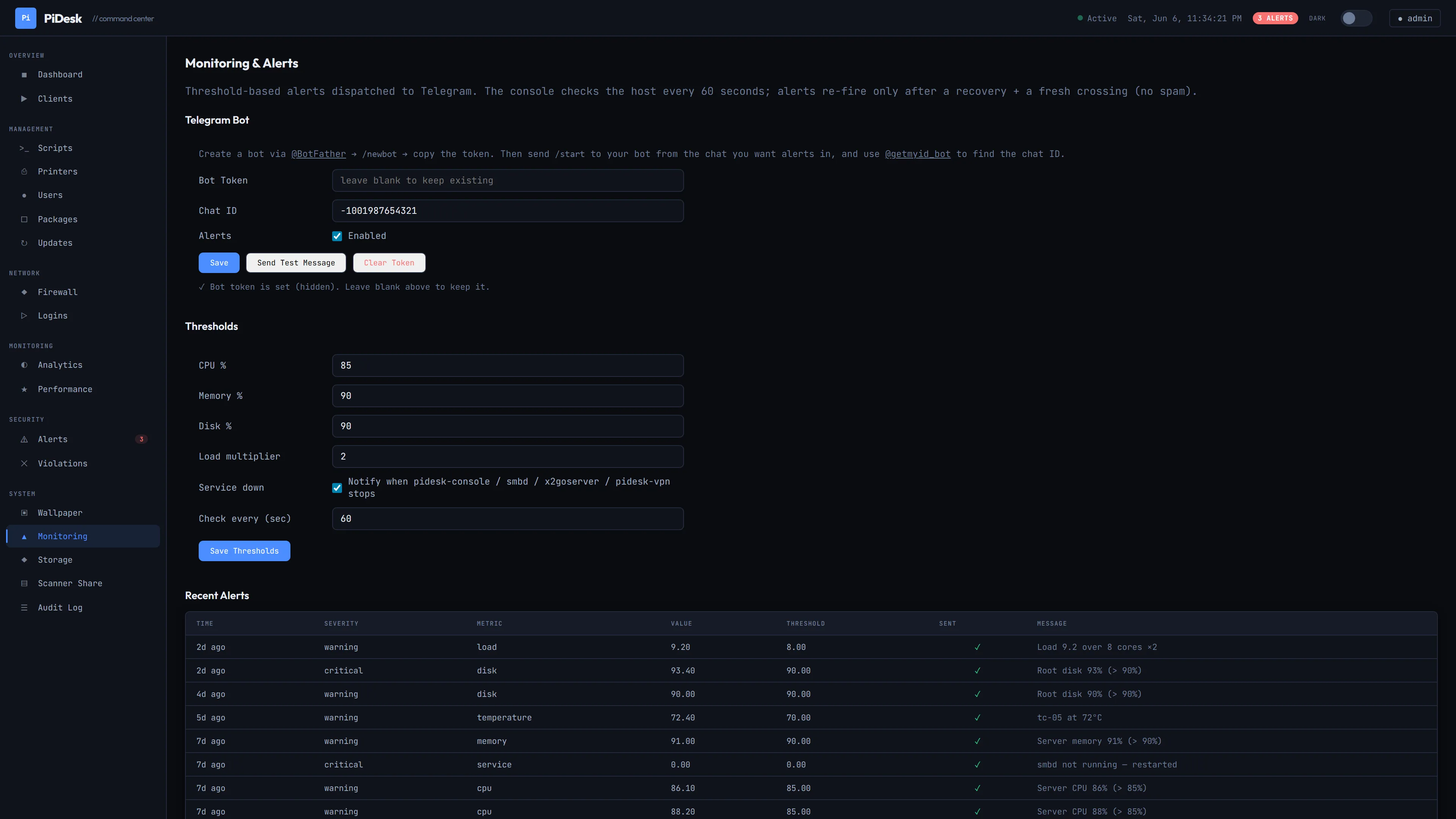This screenshot has height=819, width=1456.
Task: Click the 'temperature' metric cell
Action: pyautogui.click(x=504, y=718)
